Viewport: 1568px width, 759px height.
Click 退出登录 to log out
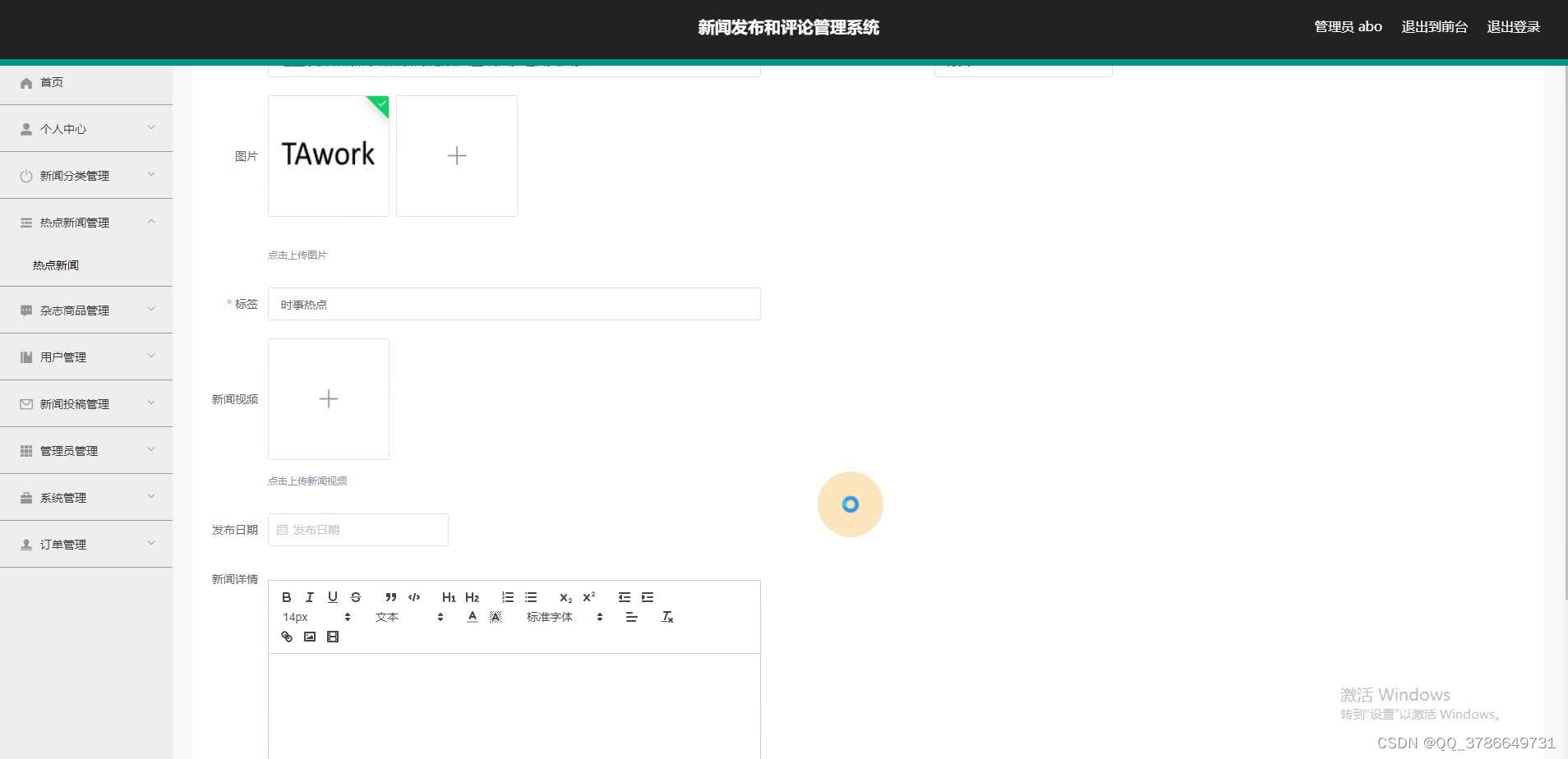1513,27
